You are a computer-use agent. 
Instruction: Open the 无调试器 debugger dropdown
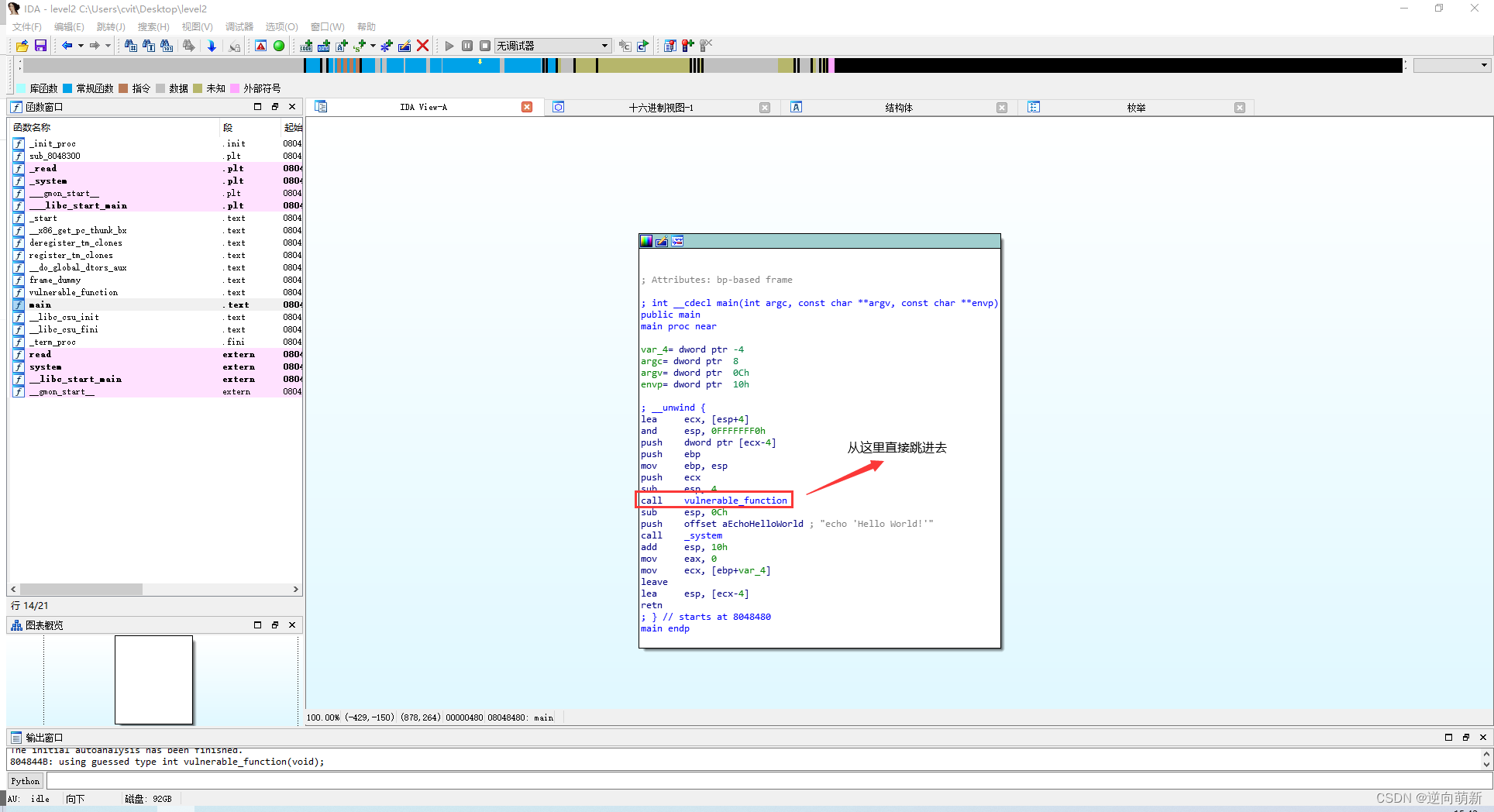[x=553, y=46]
